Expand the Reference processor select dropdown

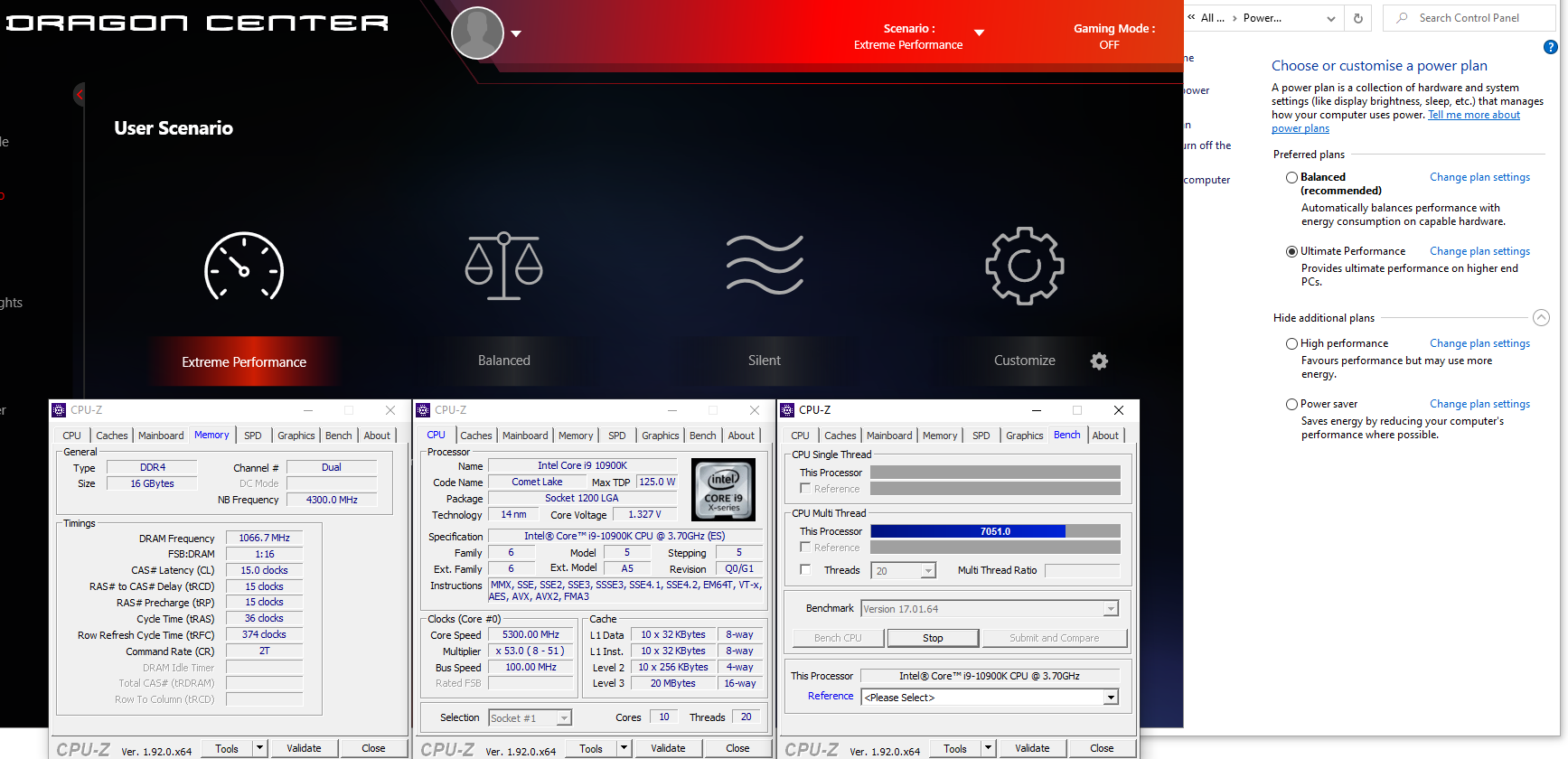pyautogui.click(x=1111, y=698)
